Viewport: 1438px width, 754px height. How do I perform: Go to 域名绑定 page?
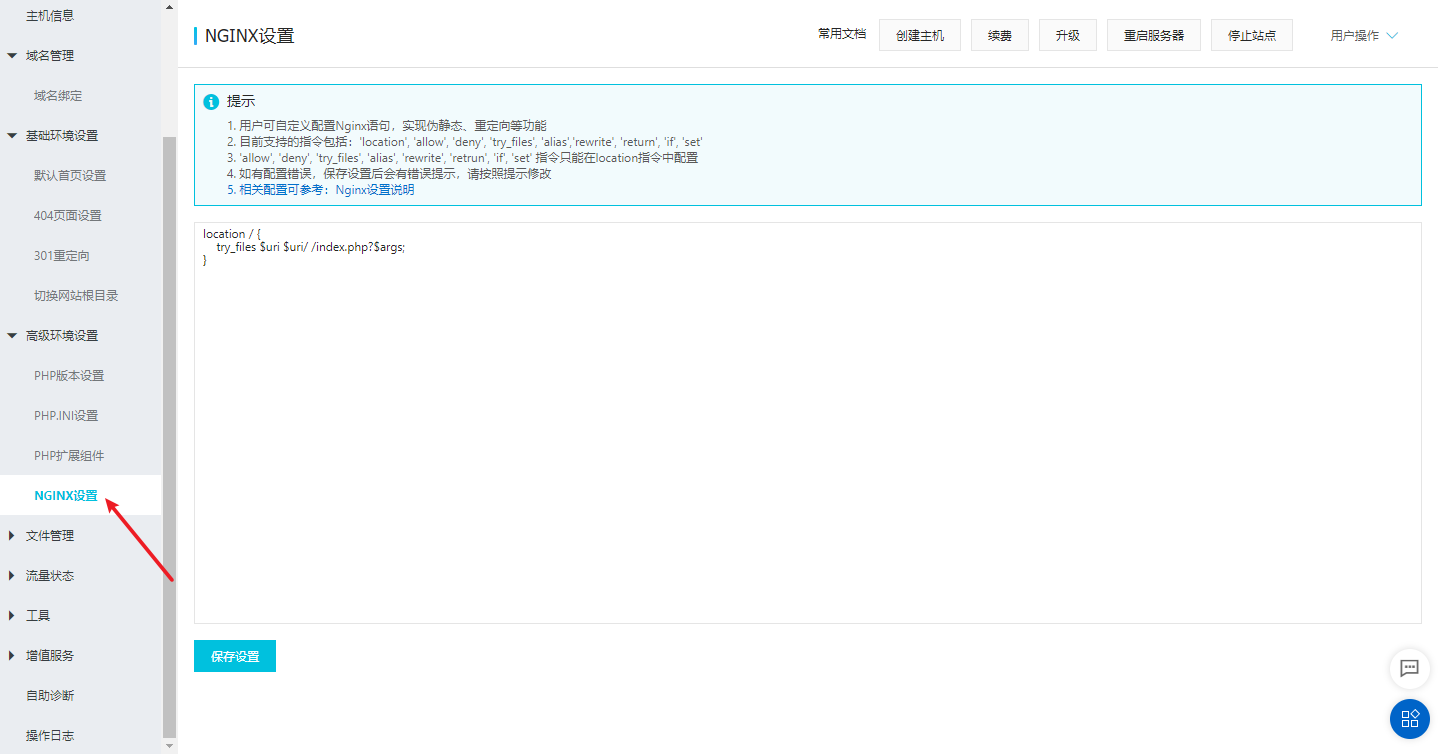click(x=58, y=96)
